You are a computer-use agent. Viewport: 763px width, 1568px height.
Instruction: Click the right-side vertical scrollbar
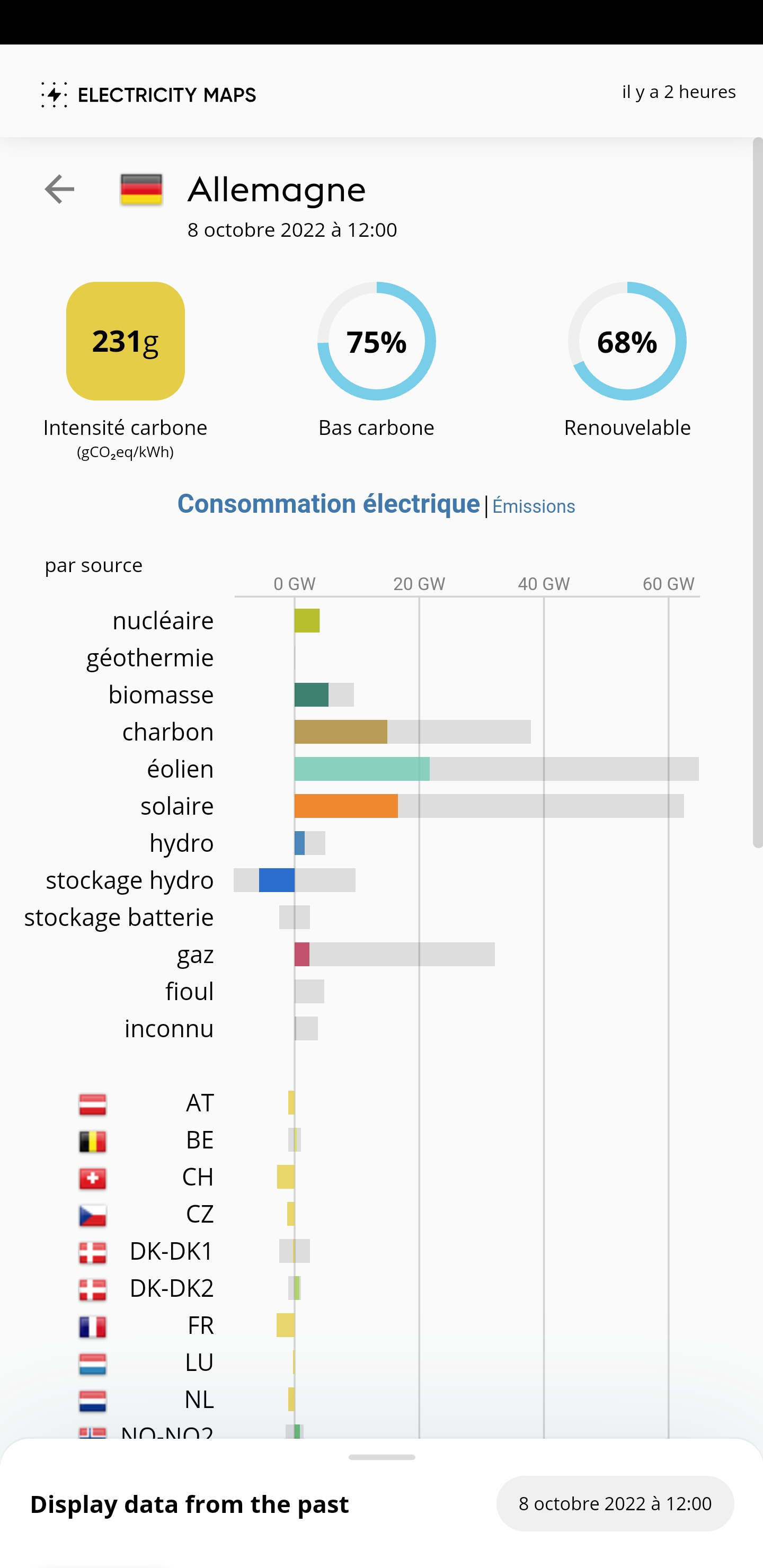(757, 493)
